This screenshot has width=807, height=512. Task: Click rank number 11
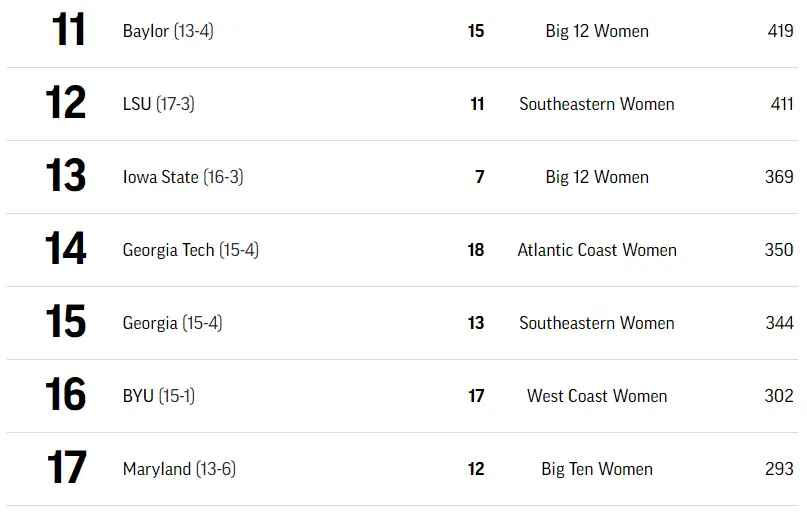click(x=68, y=31)
